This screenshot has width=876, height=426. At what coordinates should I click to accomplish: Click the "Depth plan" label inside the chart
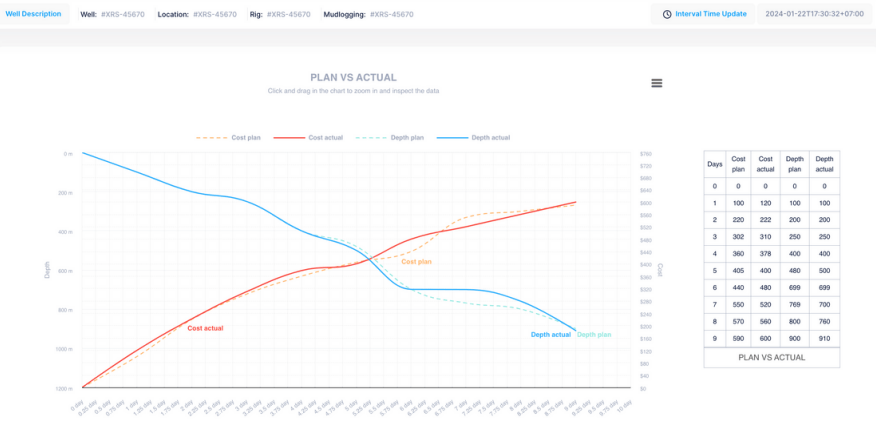(594, 334)
